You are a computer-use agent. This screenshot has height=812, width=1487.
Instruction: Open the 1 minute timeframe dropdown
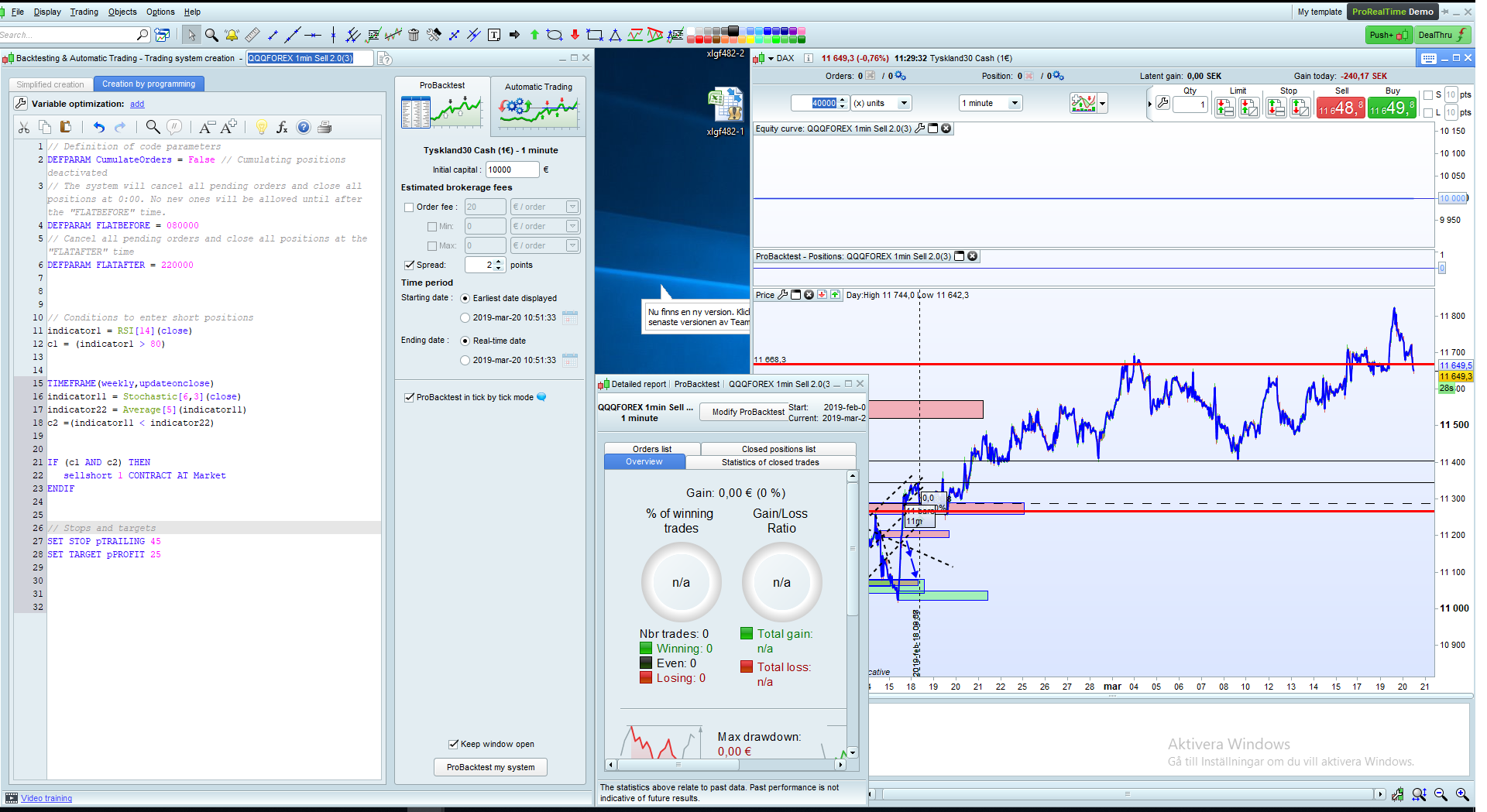click(1014, 104)
